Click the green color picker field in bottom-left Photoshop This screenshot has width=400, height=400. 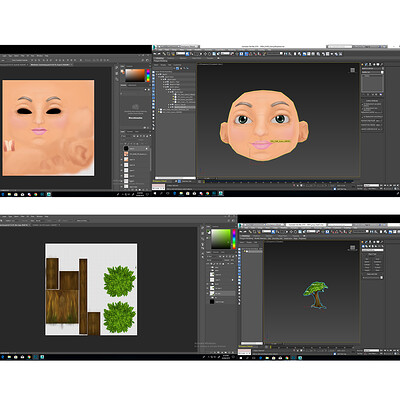(x=221, y=239)
